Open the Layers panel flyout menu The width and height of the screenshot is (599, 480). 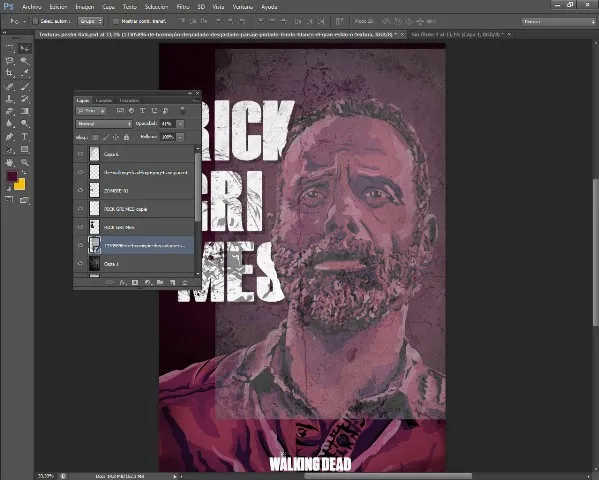pos(195,101)
